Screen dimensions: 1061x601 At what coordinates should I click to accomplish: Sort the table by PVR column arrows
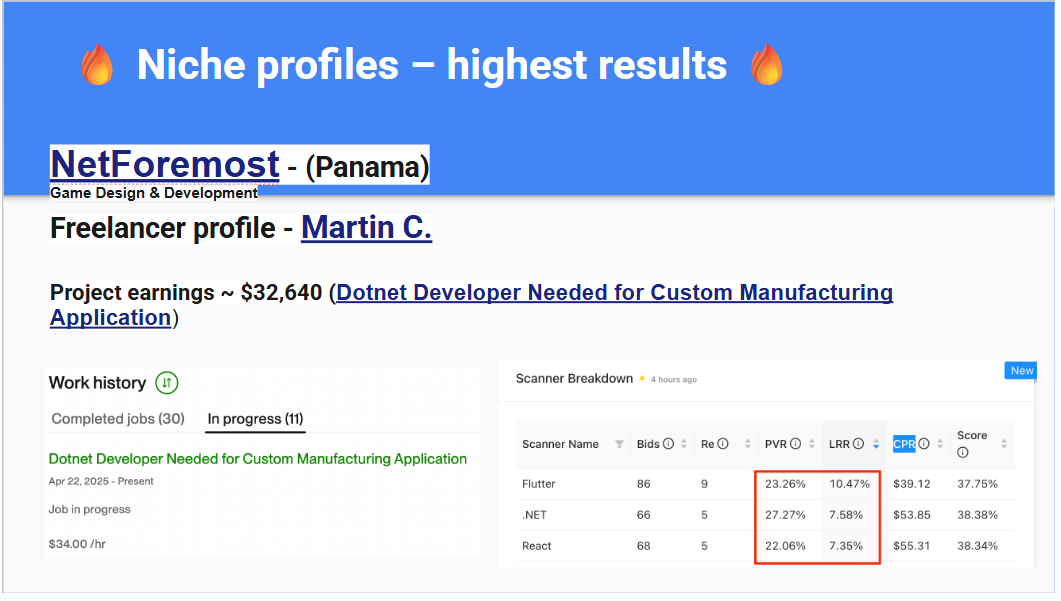[811, 444]
